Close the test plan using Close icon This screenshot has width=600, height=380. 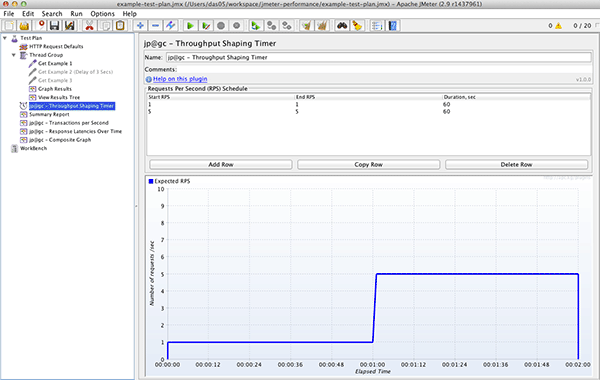pos(40,26)
